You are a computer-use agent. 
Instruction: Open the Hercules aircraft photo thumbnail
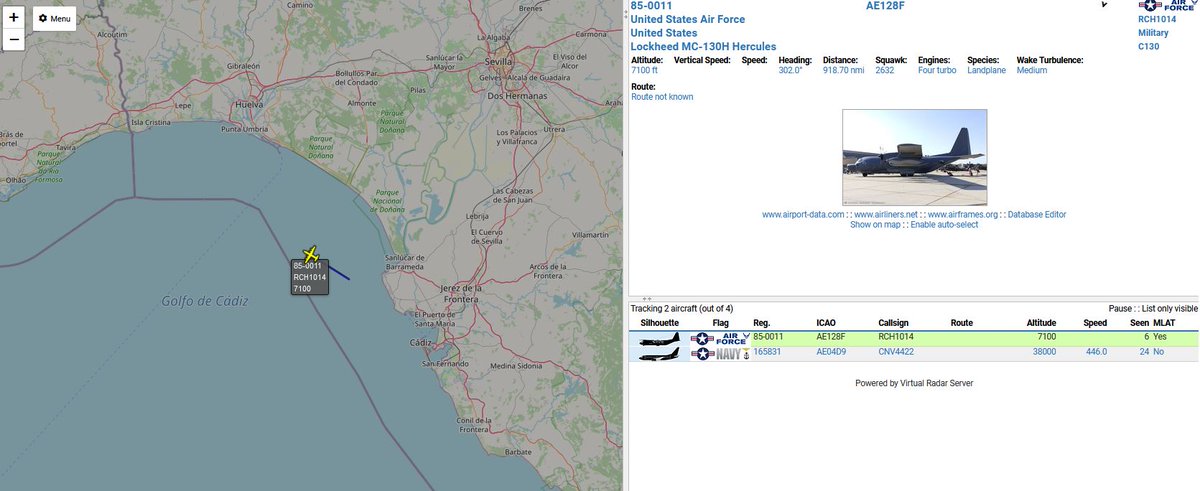pos(915,158)
